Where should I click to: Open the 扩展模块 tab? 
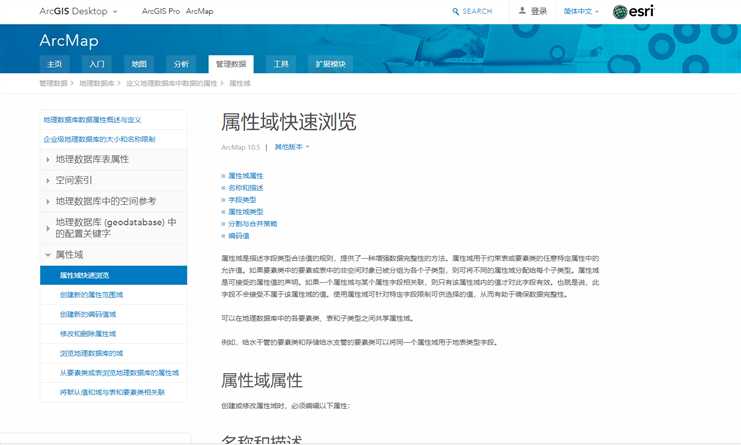pyautogui.click(x=331, y=64)
